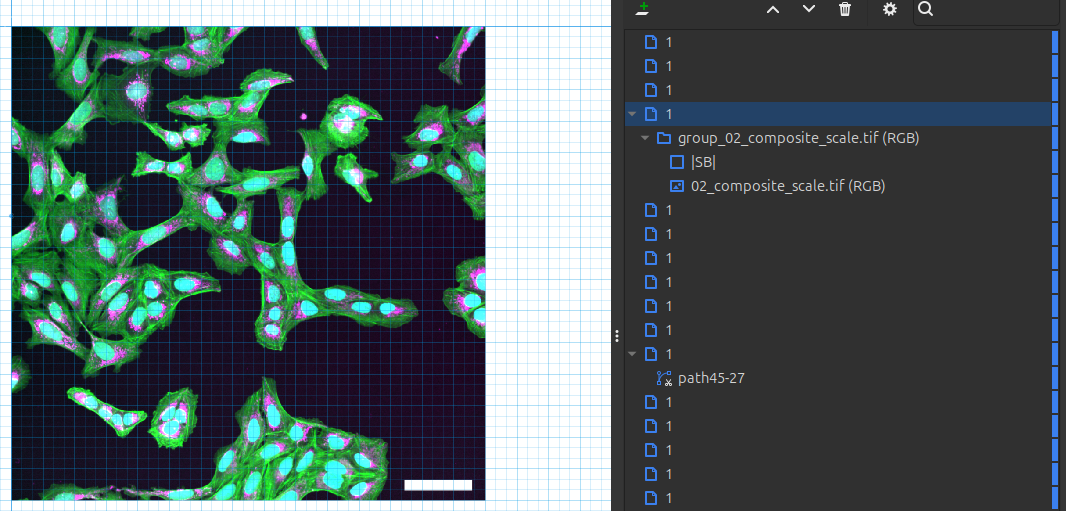Click blue color tag on highlighted layer row
1066x511 pixels.
[x=1055, y=114]
